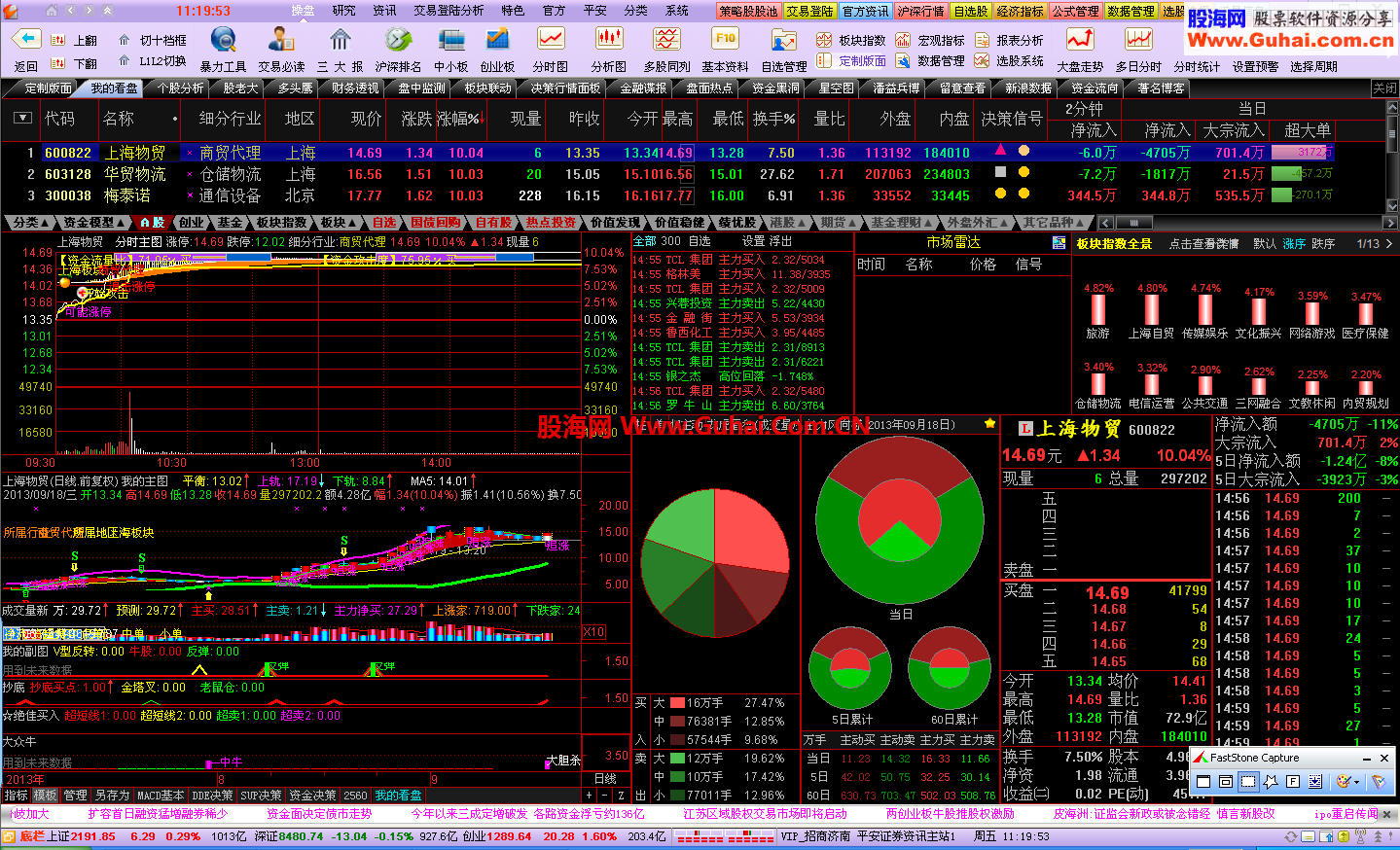
Task: Open 板块指数 in the toolbar
Action: [851, 40]
